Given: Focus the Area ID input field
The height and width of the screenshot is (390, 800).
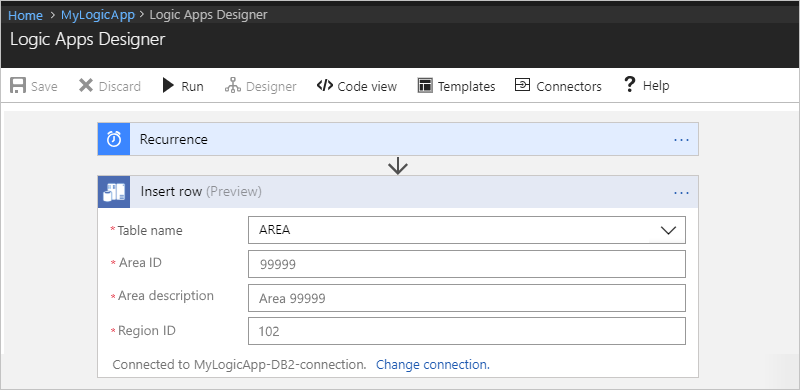Looking at the screenshot, I should 467,264.
